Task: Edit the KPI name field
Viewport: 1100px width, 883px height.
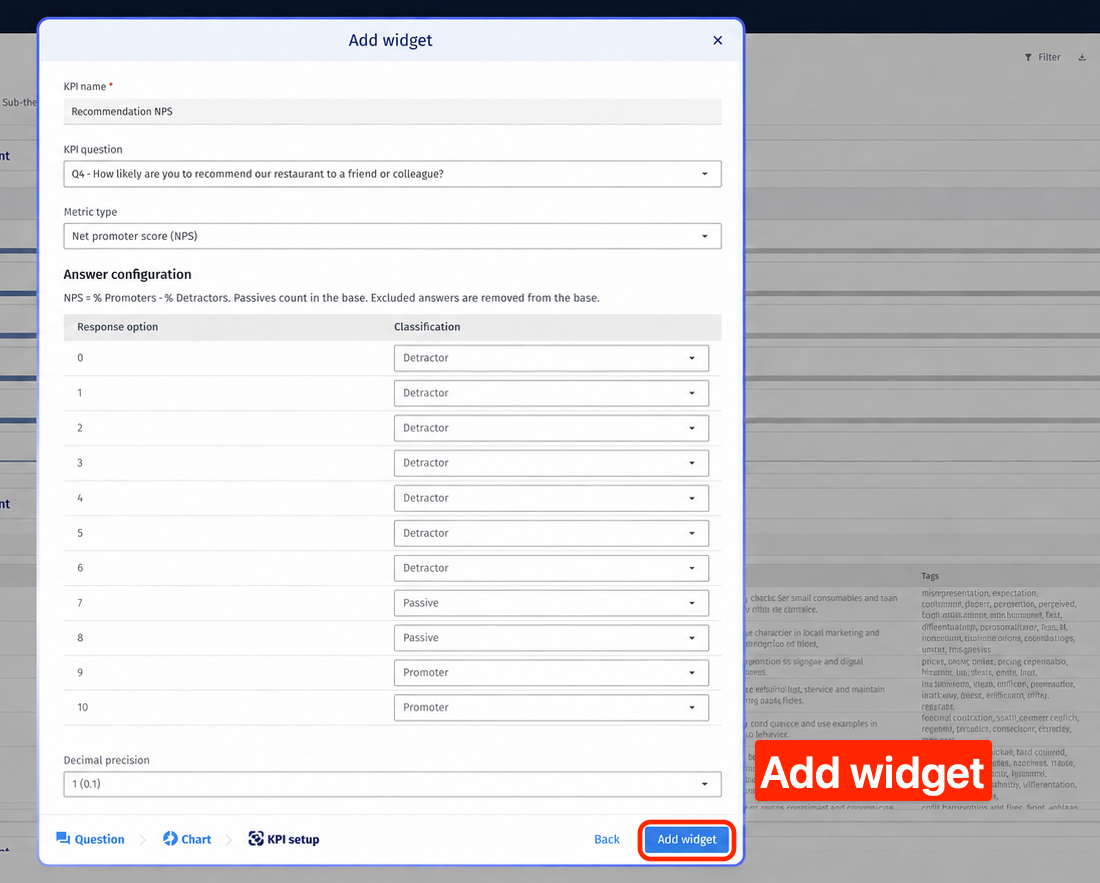Action: tap(392, 112)
